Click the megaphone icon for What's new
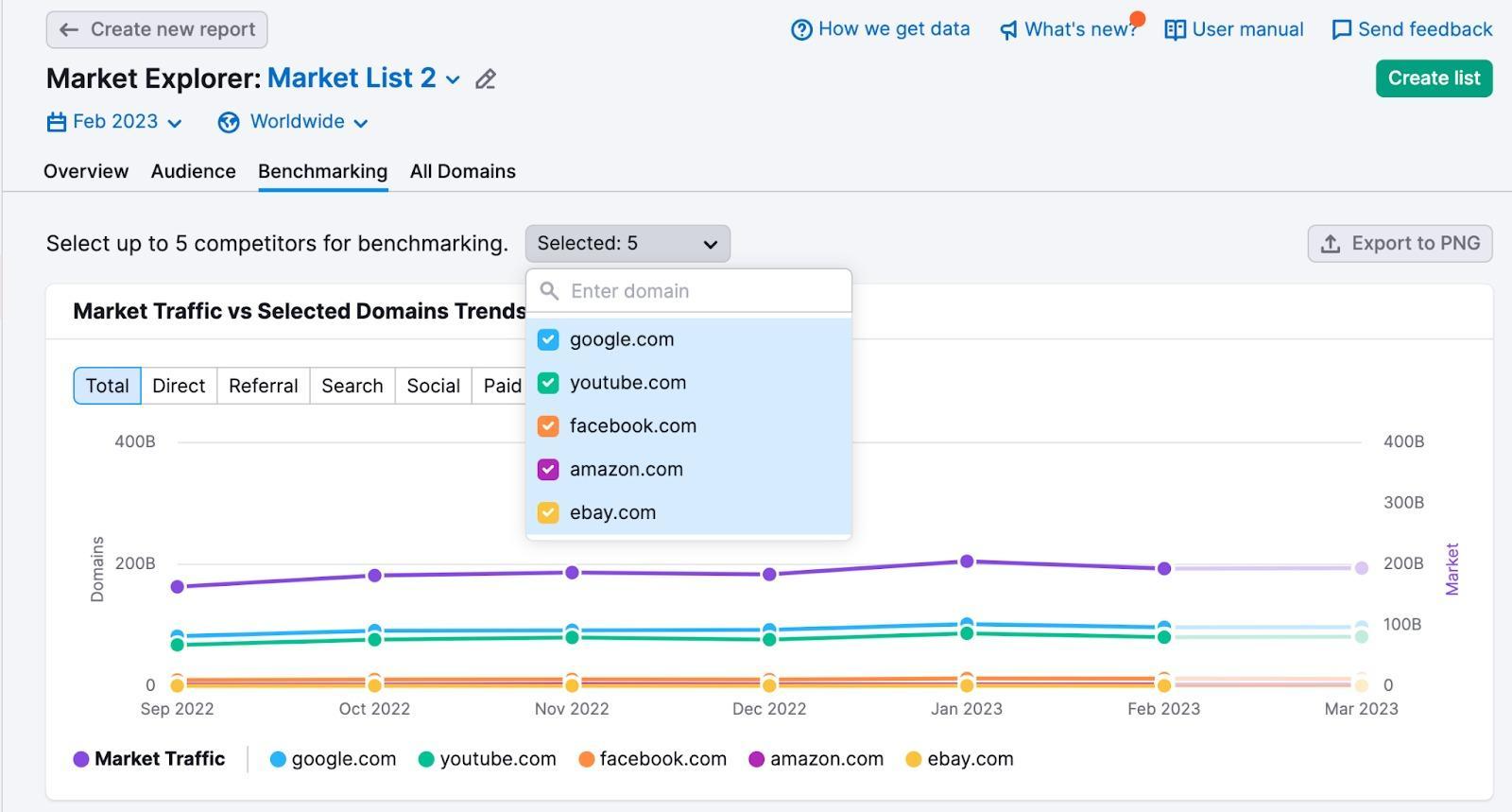Viewport: 1512px width, 812px height. (x=1008, y=30)
